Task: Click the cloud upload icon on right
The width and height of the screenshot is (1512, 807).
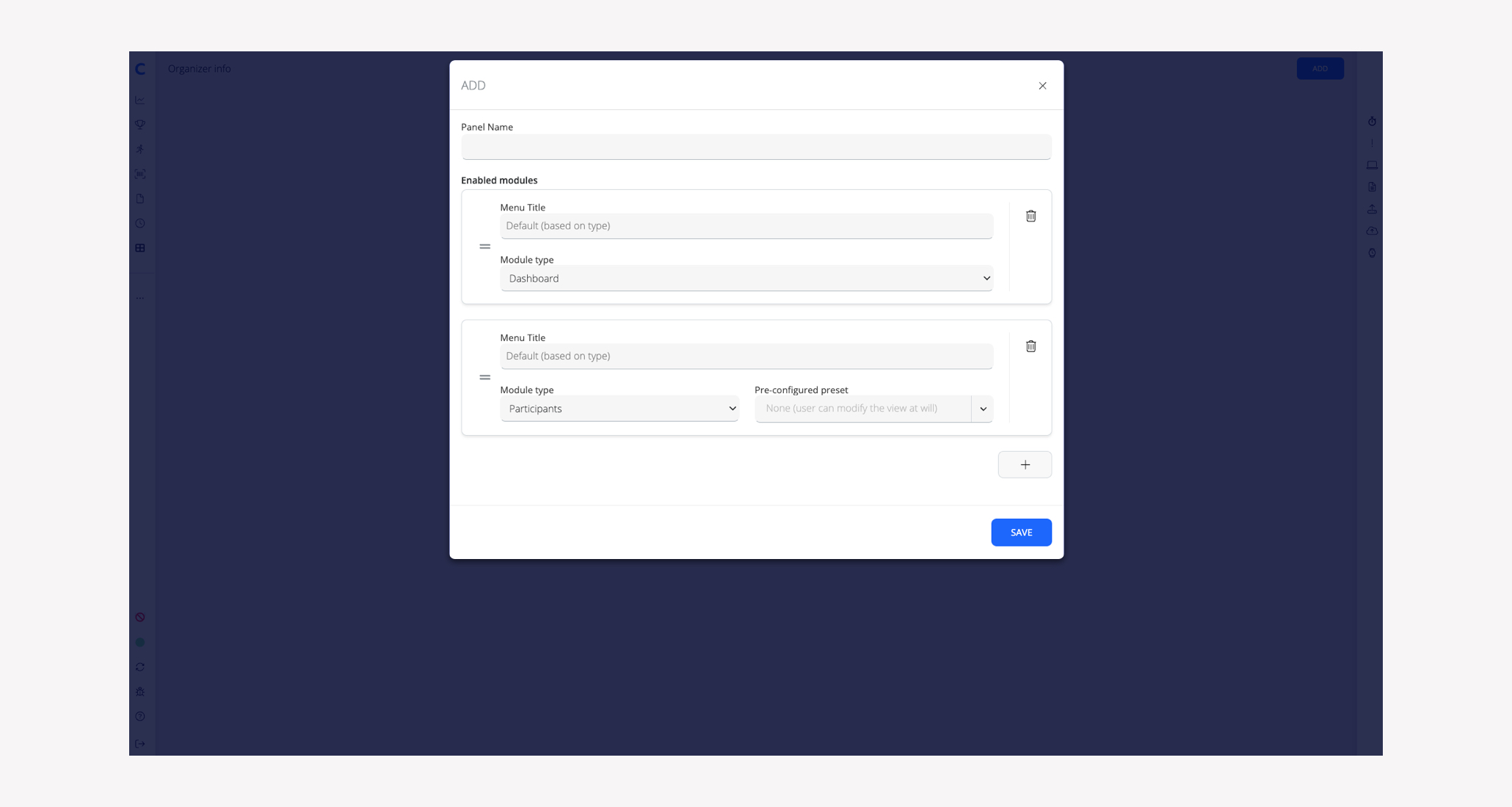Action: (x=1372, y=231)
